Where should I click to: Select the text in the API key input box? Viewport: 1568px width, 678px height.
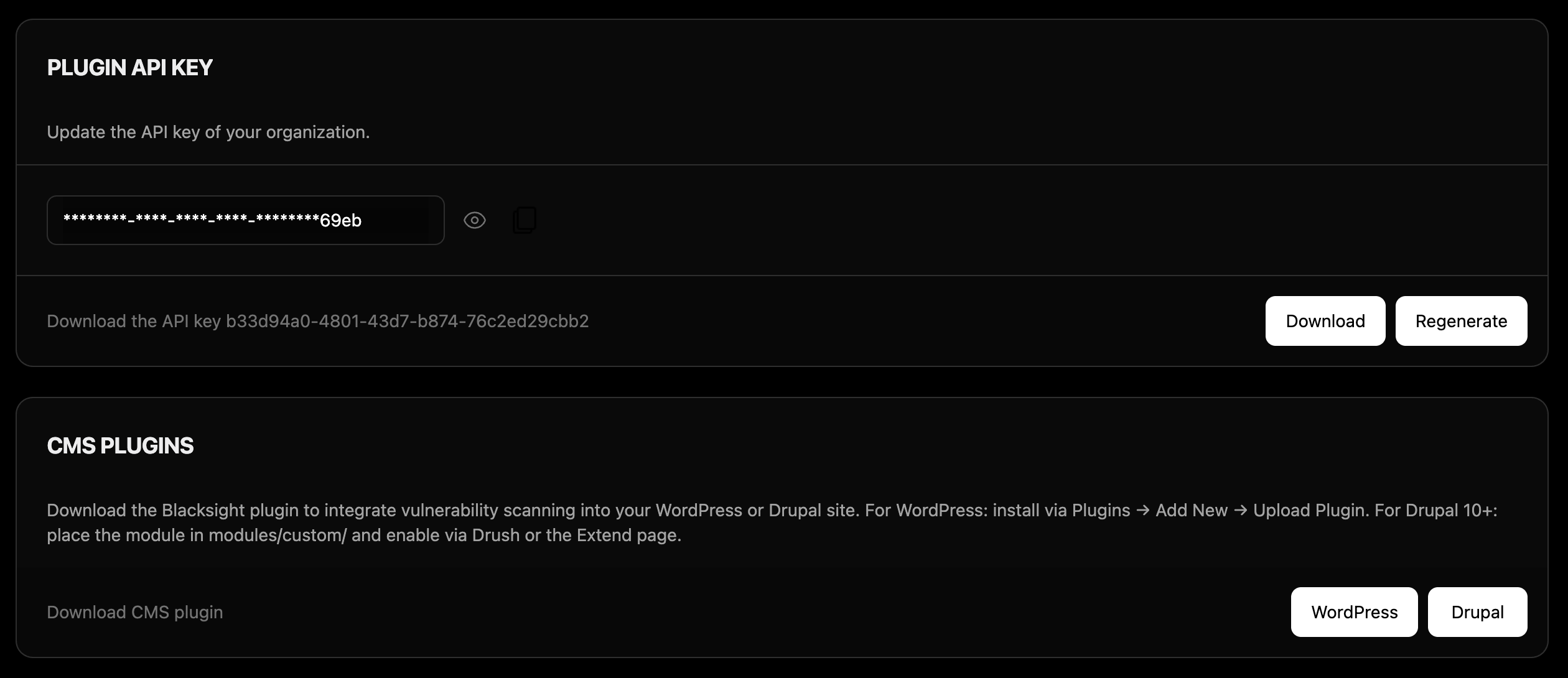(245, 220)
